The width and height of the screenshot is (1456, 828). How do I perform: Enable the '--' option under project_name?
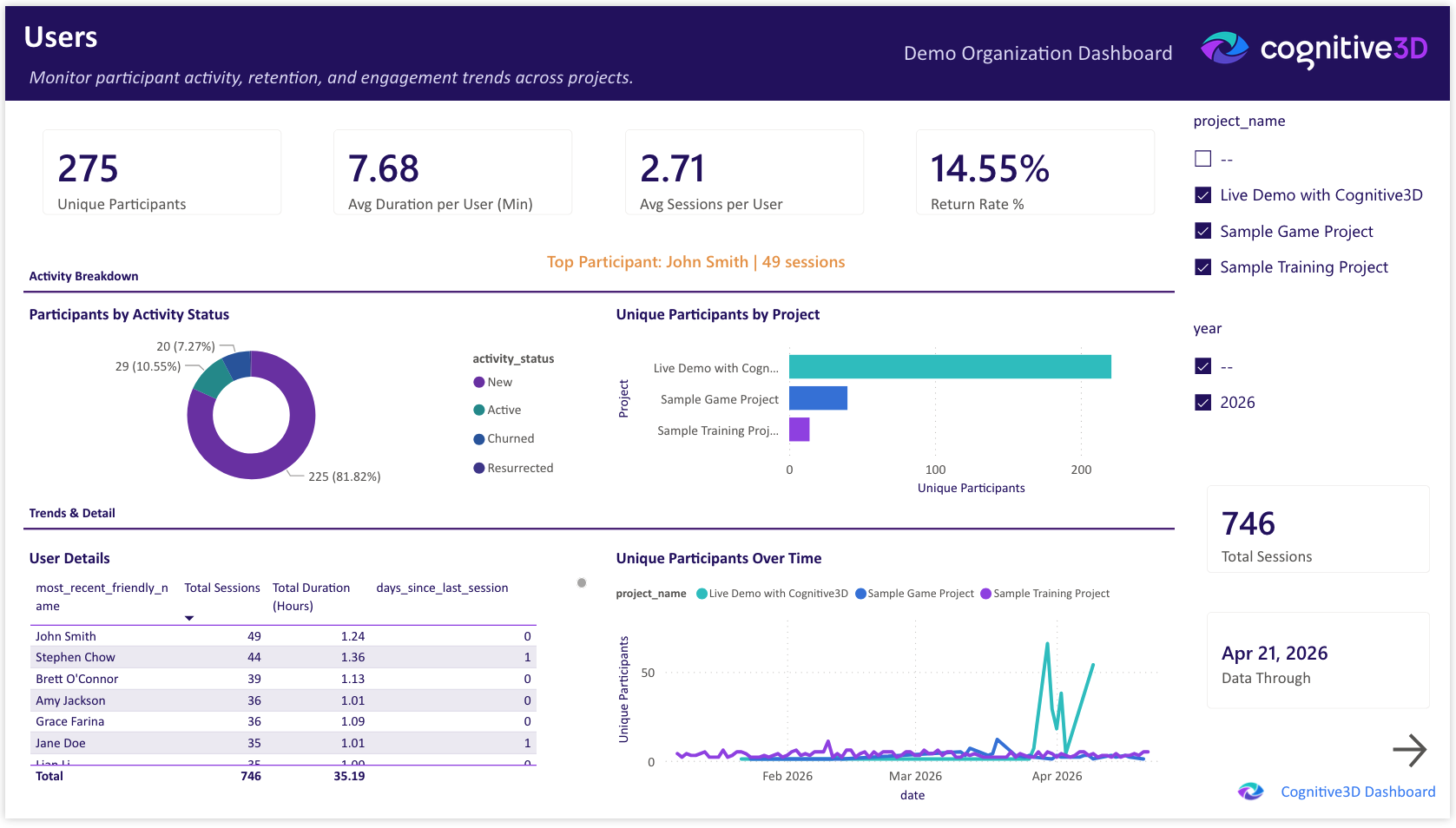coord(1203,158)
